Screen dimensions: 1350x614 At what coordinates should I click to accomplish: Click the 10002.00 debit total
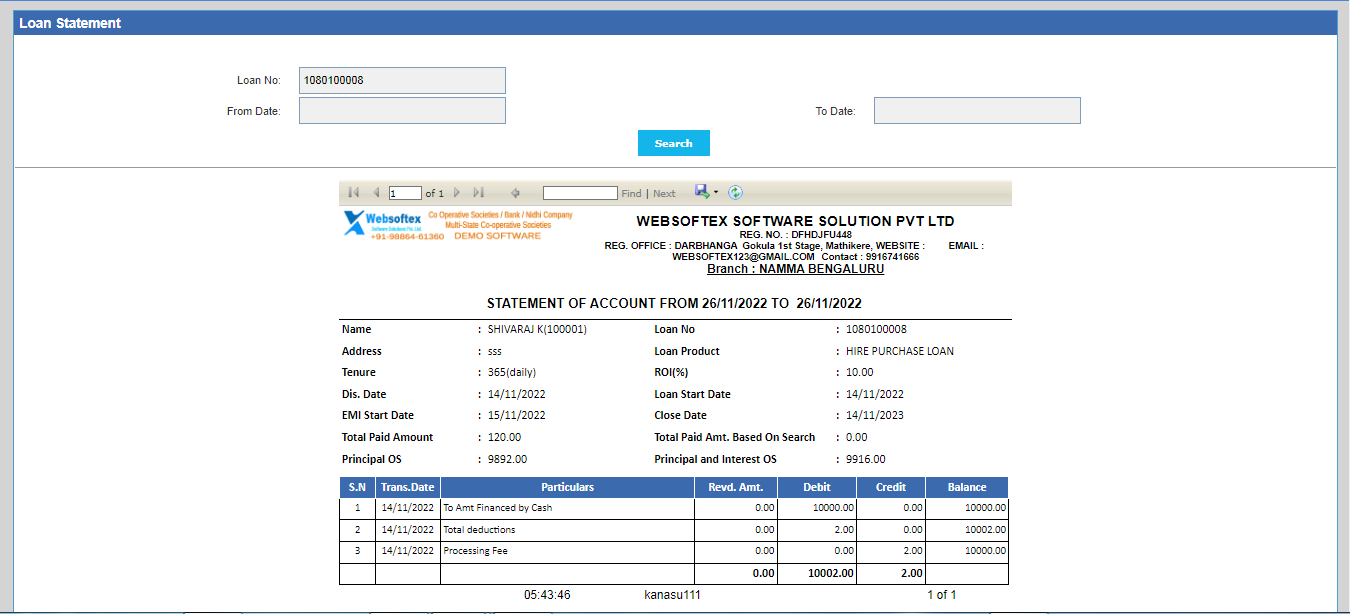coord(831,573)
